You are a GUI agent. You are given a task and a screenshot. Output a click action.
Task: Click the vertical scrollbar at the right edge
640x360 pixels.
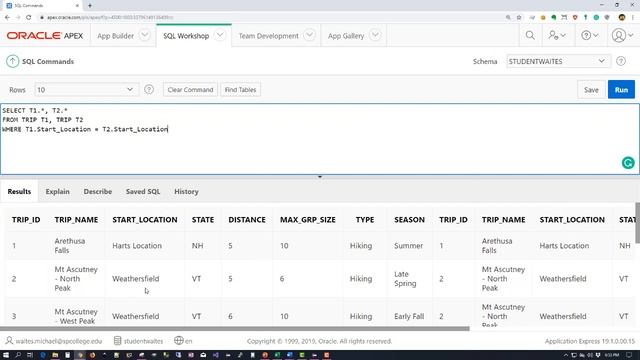[638, 222]
